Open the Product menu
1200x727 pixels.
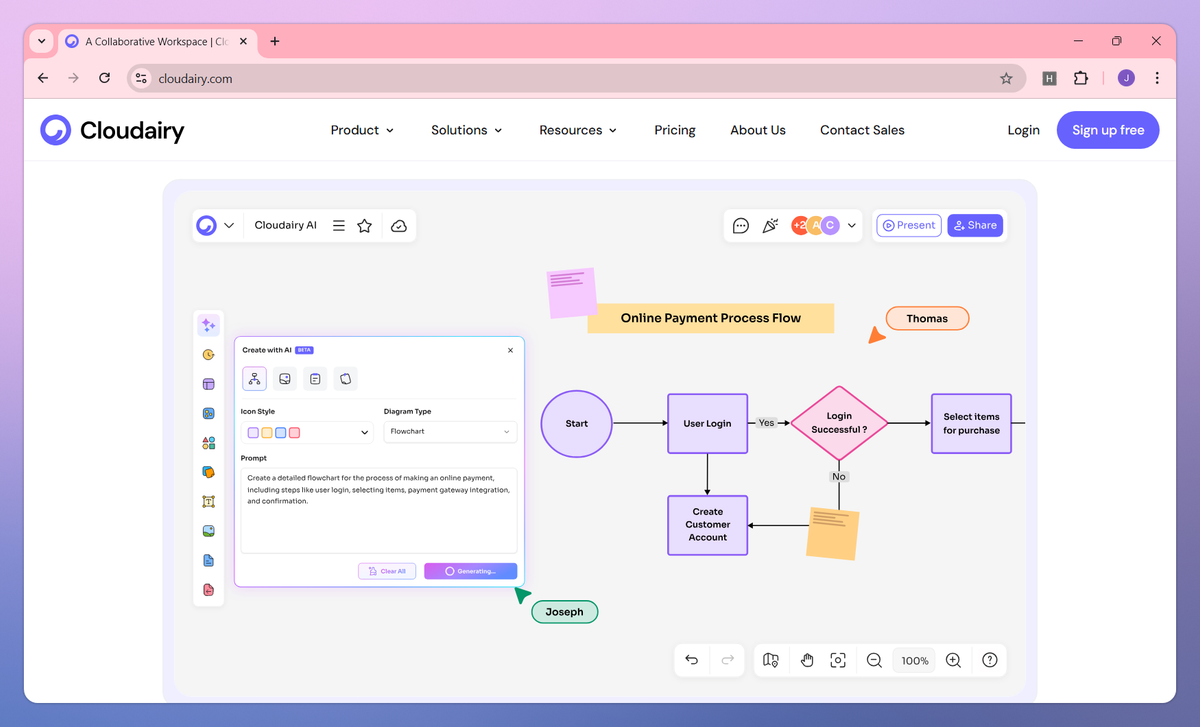[x=362, y=130]
